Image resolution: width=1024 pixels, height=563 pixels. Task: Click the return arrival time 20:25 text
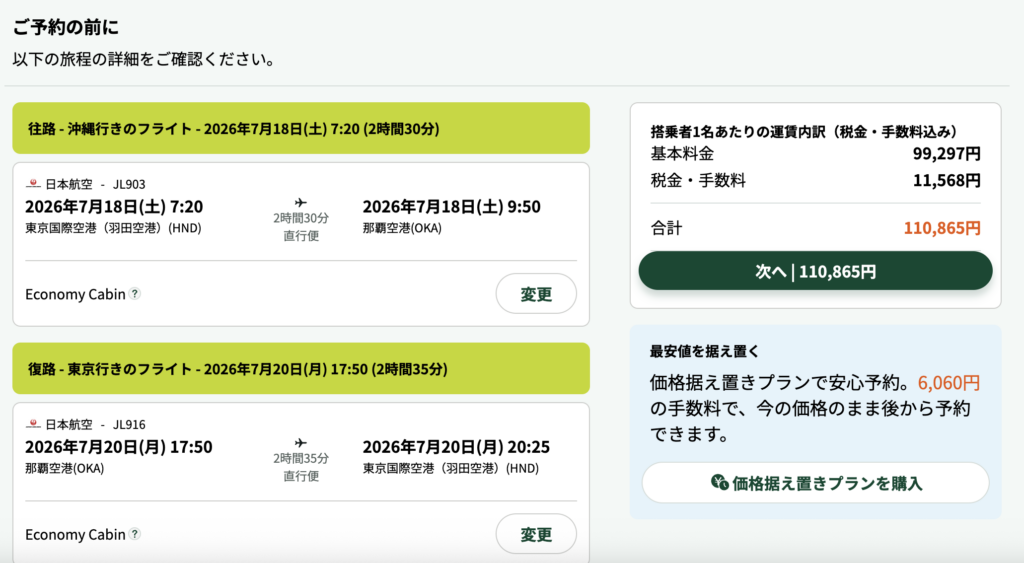coord(527,447)
